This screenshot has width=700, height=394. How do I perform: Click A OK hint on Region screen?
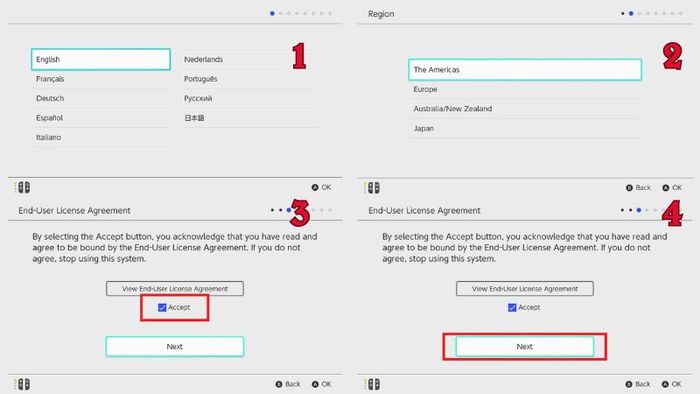[x=672, y=188]
